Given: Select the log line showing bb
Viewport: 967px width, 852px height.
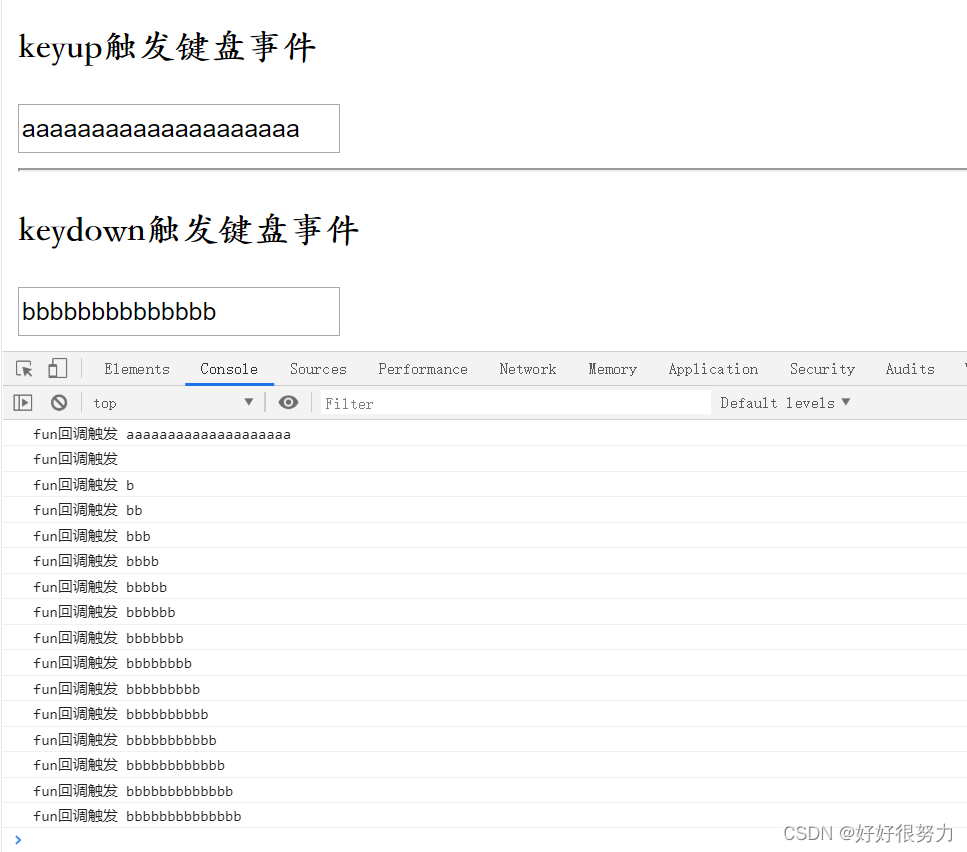Looking at the screenshot, I should click(485, 510).
